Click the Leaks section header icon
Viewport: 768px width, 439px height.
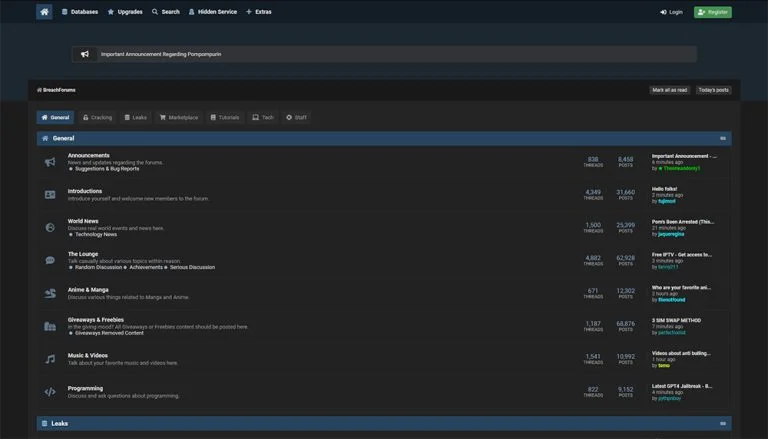pos(45,424)
